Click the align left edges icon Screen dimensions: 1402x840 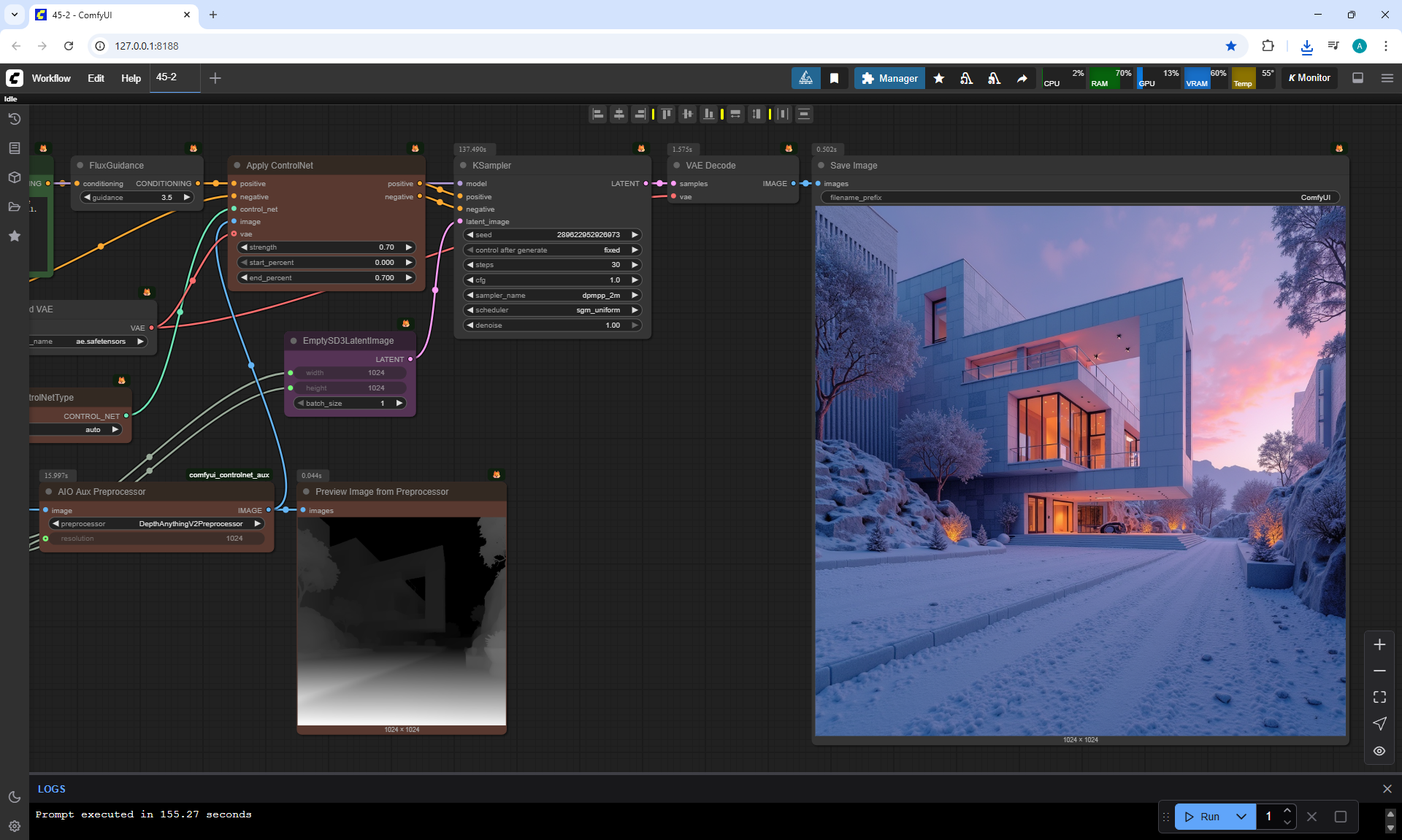click(x=598, y=114)
